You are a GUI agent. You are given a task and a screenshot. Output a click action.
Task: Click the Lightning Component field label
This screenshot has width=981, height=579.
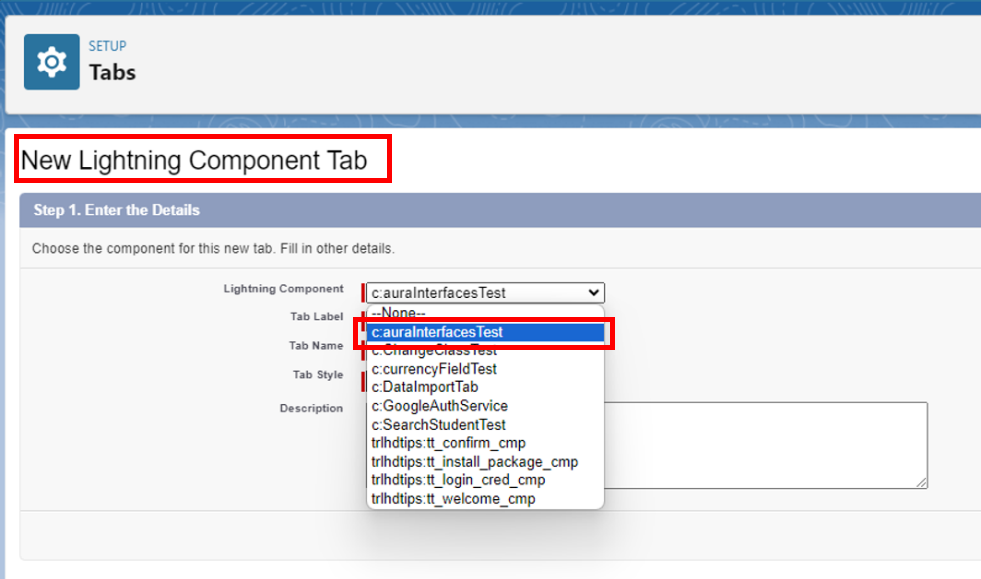283,289
